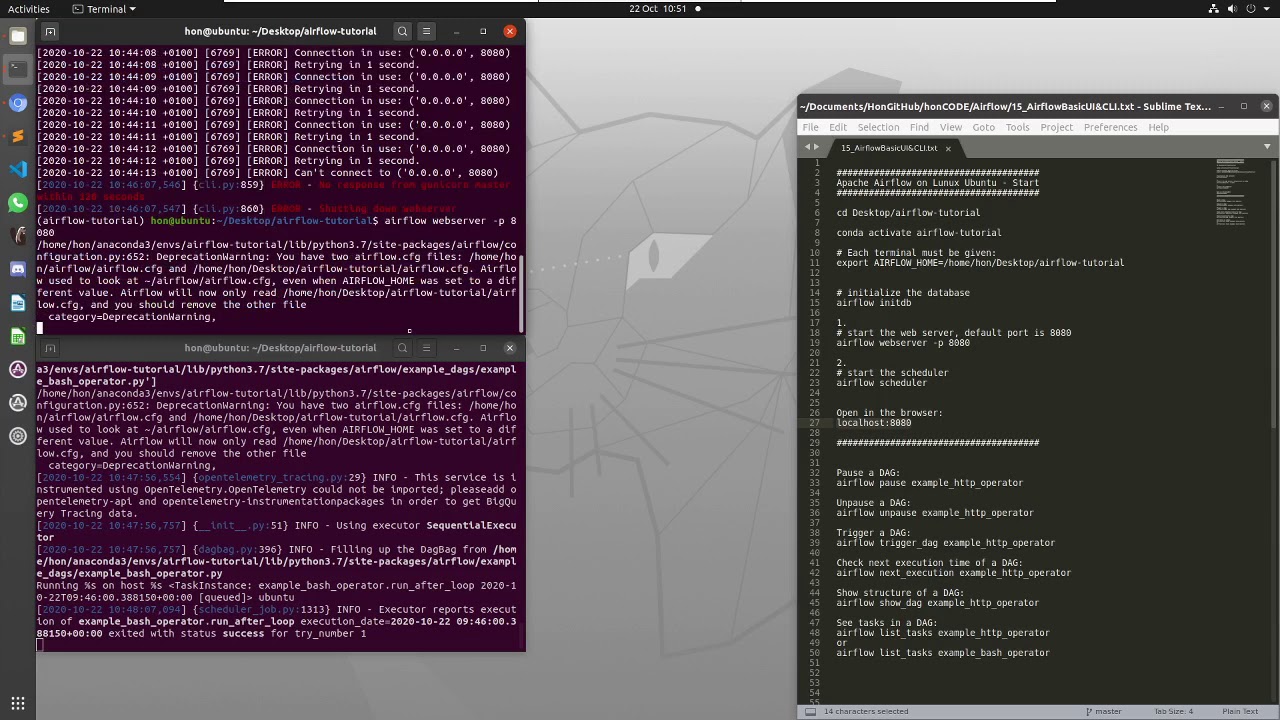This screenshot has width=1280, height=720.
Task: Click search icon in bottom terminal
Action: pyautogui.click(x=402, y=348)
